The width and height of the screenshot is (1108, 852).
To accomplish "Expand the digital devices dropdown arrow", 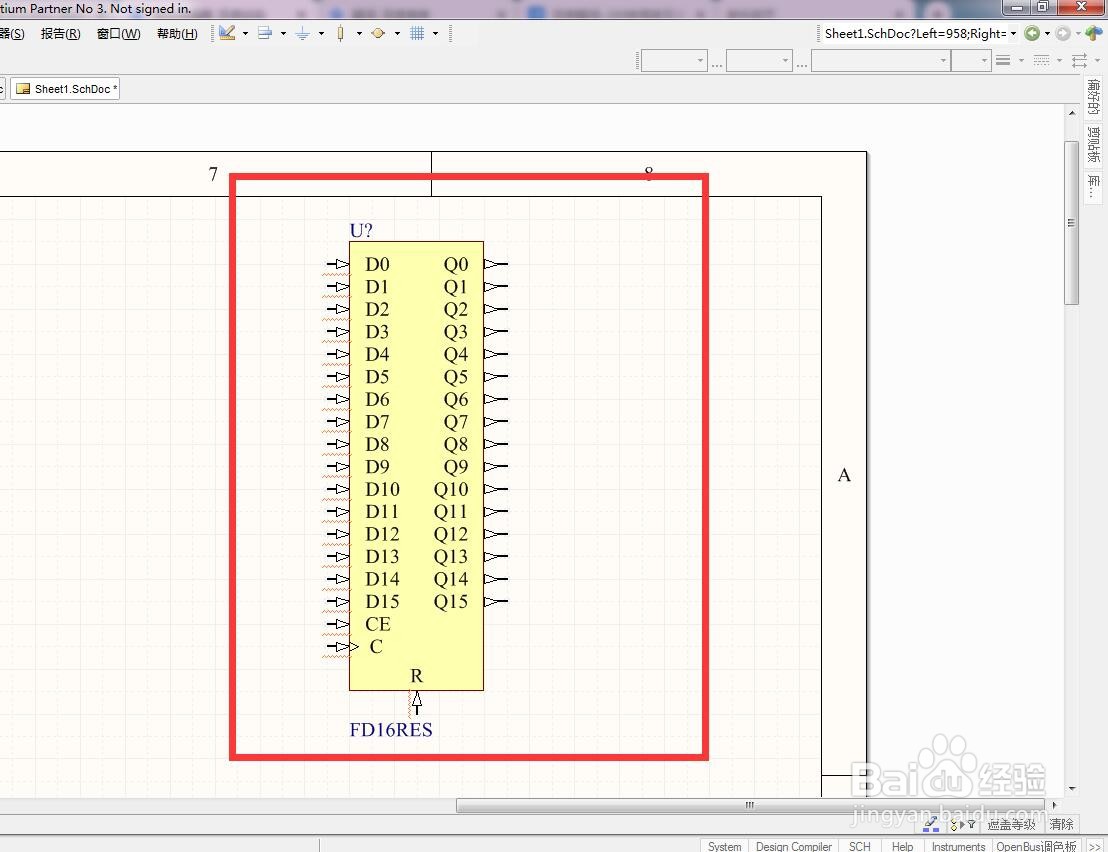I will (359, 33).
